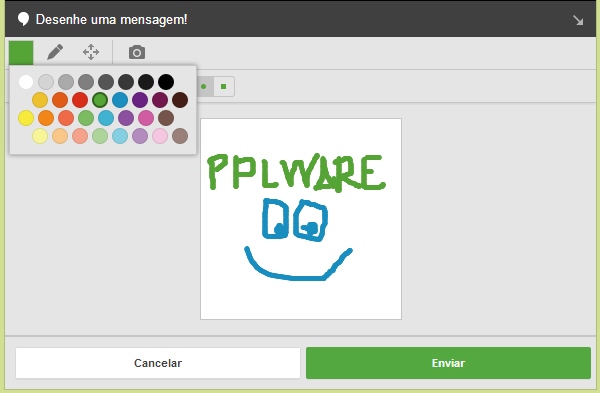The height and width of the screenshot is (393, 600).
Task: Pick the selected dark green swatch
Action: (100, 100)
